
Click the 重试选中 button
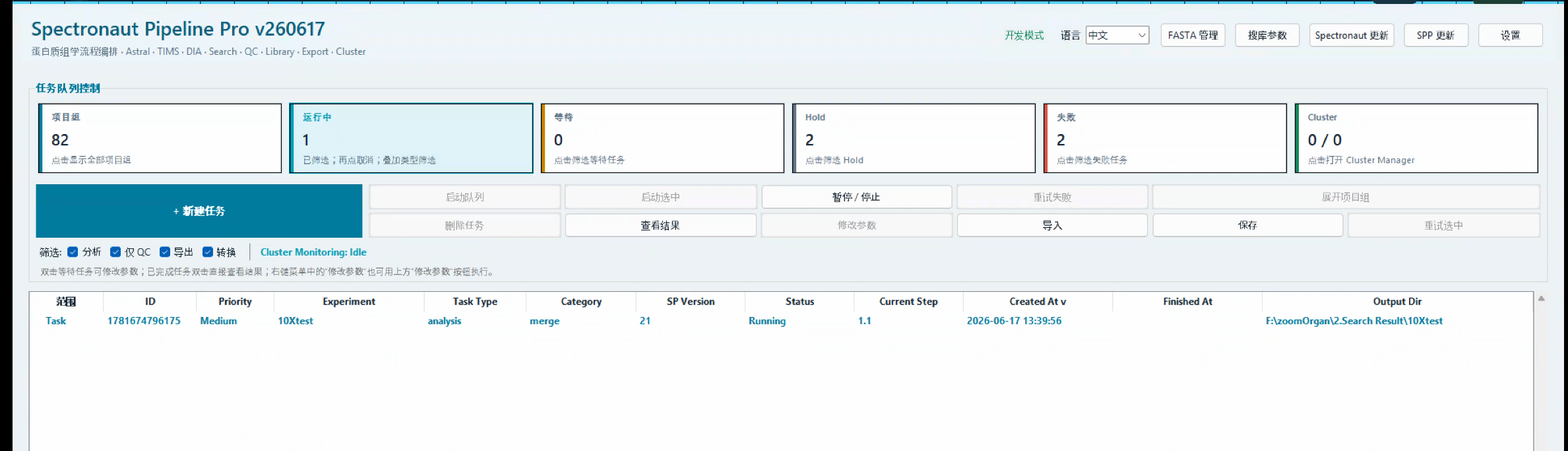point(1443,225)
